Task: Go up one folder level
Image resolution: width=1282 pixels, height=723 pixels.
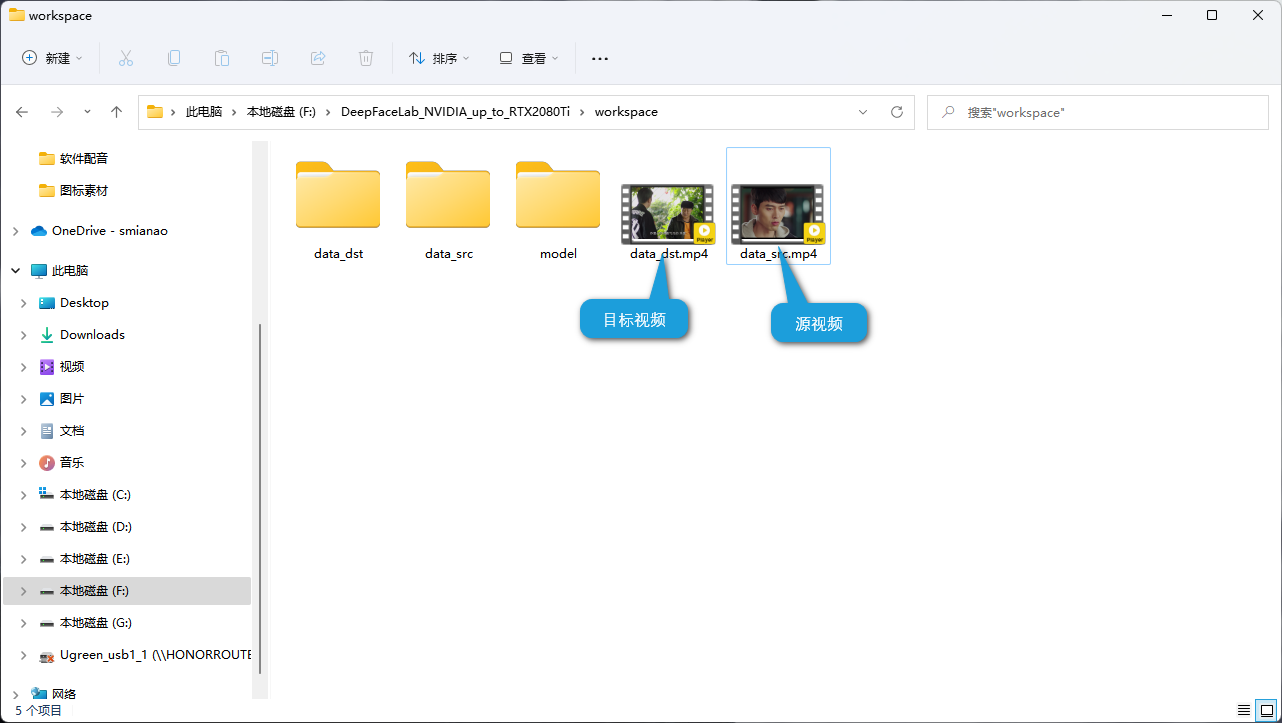Action: [116, 112]
